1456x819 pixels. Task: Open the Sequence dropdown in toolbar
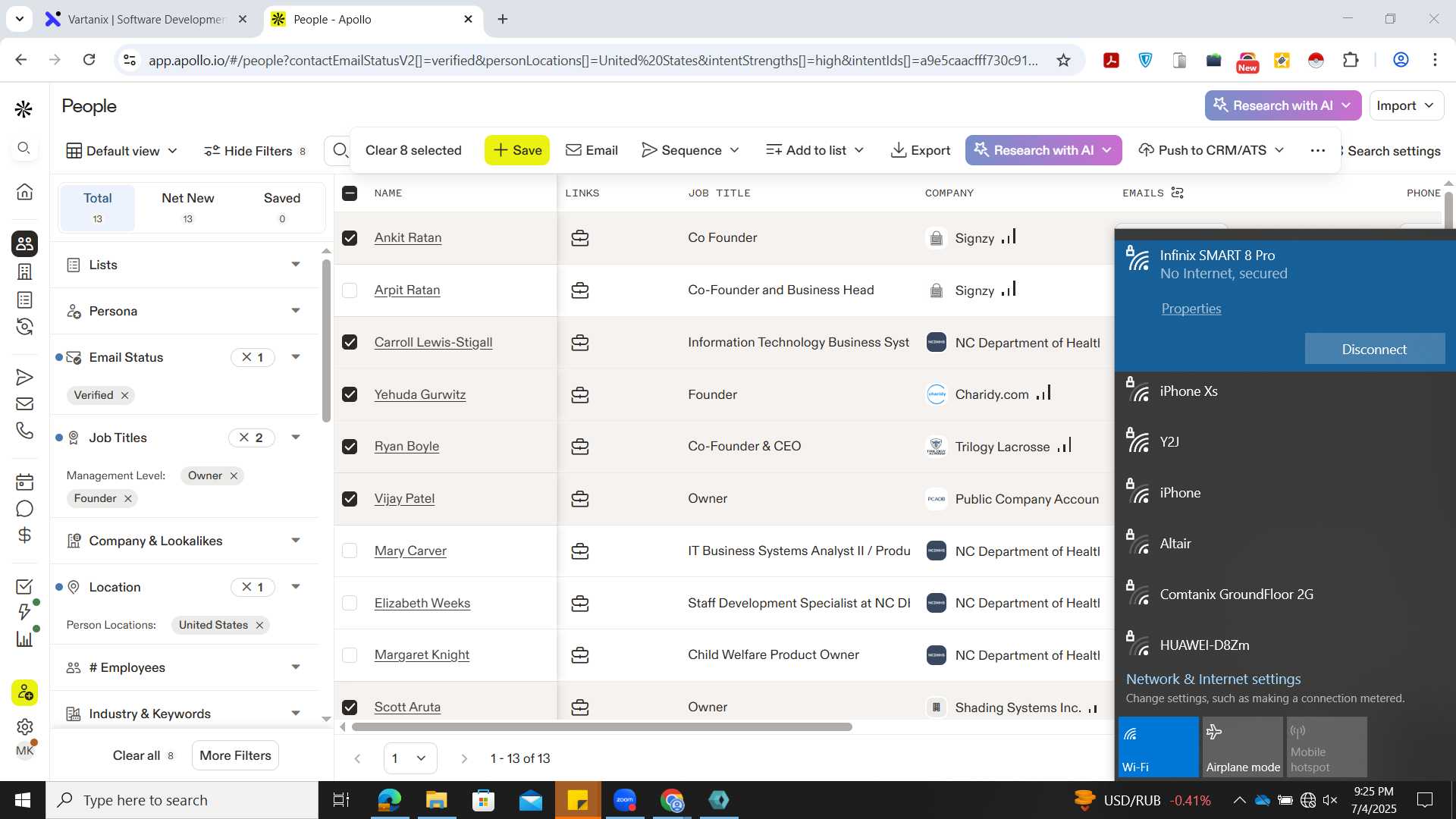(691, 150)
